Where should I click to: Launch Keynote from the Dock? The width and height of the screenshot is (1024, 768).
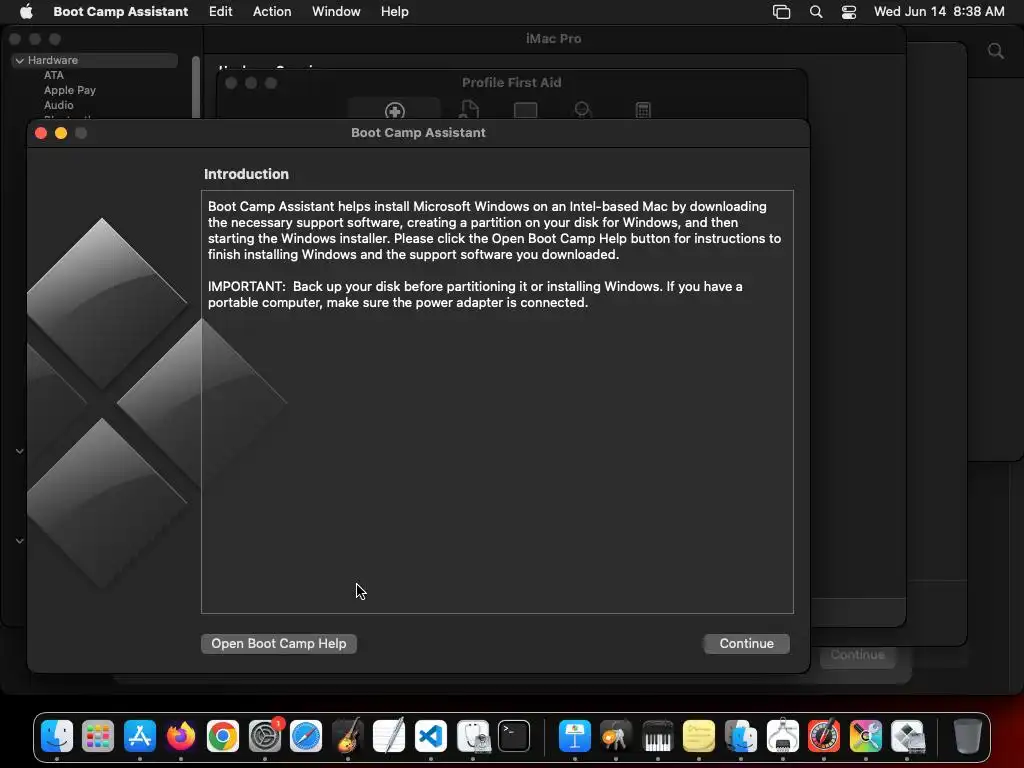coord(575,736)
